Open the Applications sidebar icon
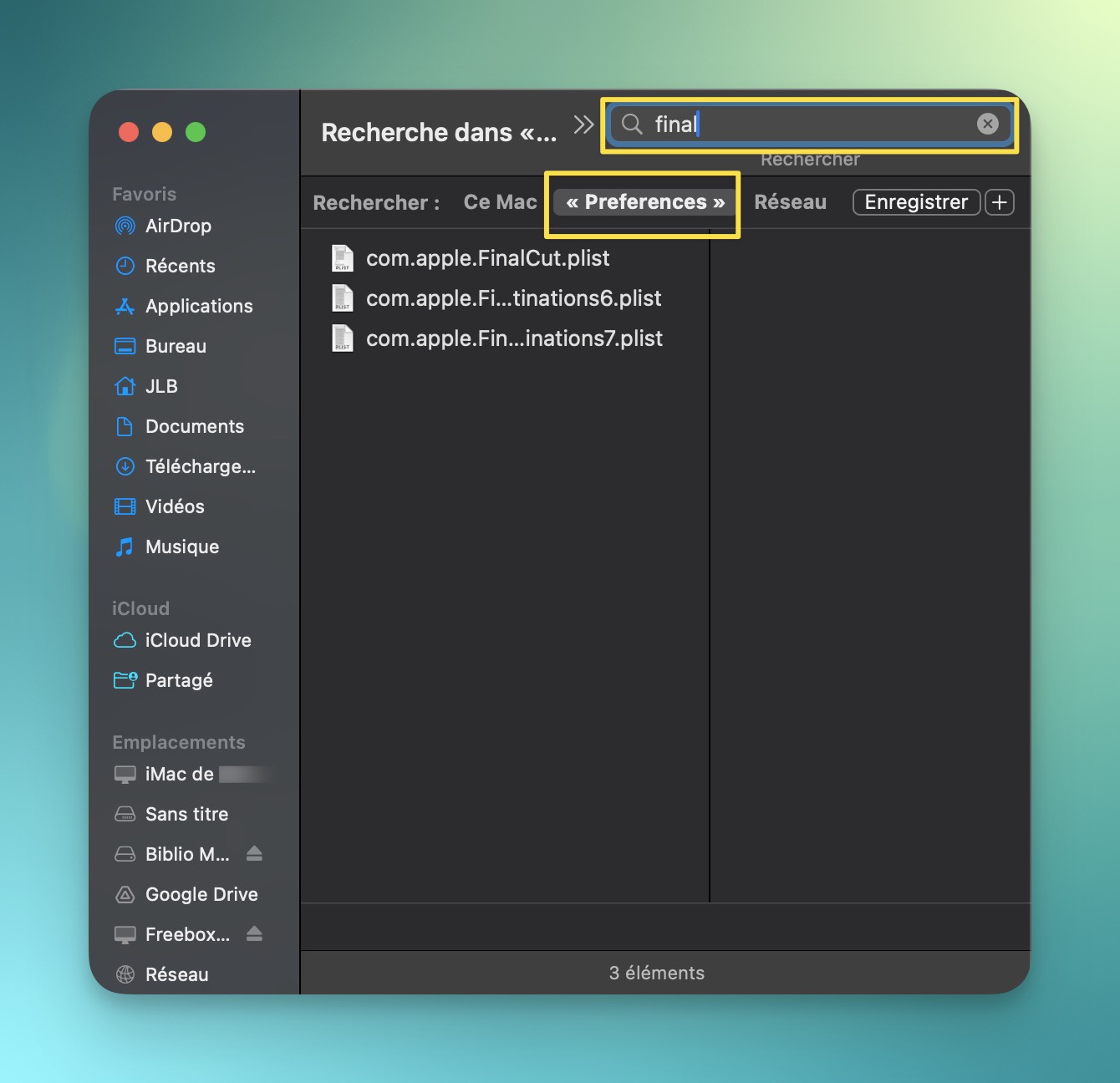Image resolution: width=1120 pixels, height=1083 pixels. pyautogui.click(x=125, y=306)
